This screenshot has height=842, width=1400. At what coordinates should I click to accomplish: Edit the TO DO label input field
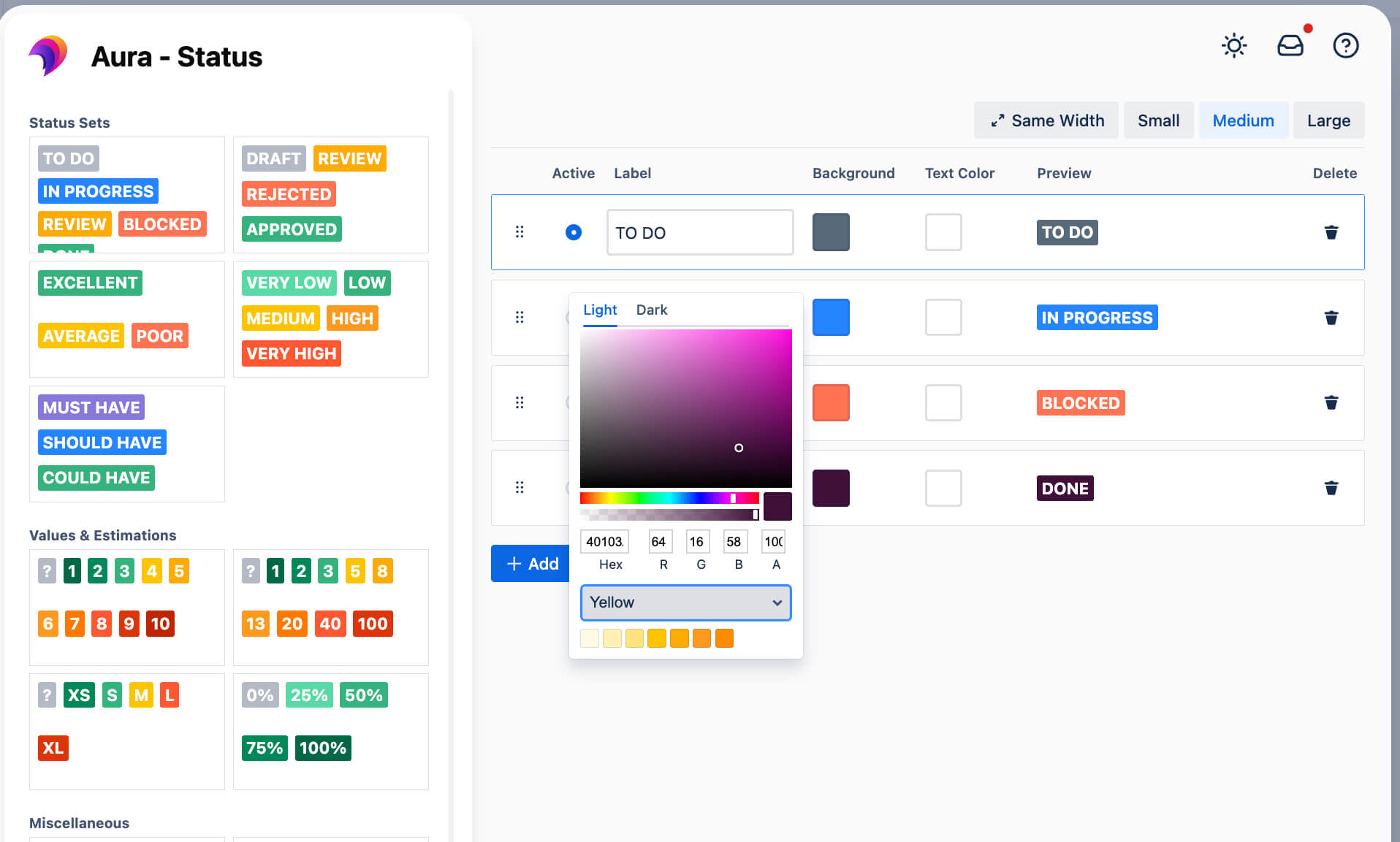point(699,232)
